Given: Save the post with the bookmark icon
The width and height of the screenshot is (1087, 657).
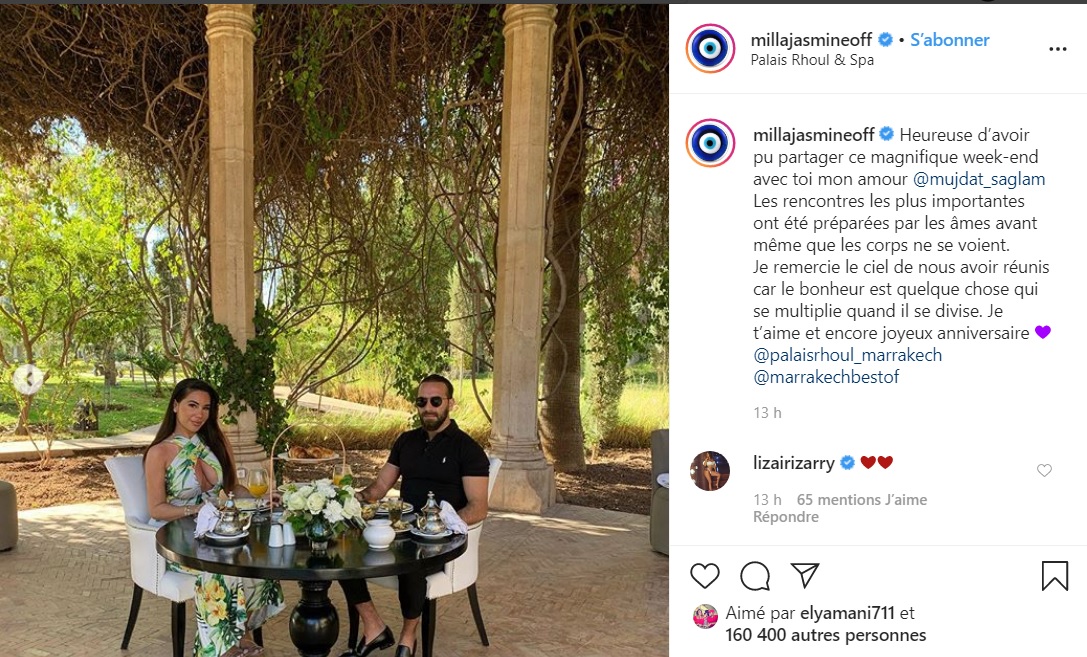Looking at the screenshot, I should (x=1054, y=576).
